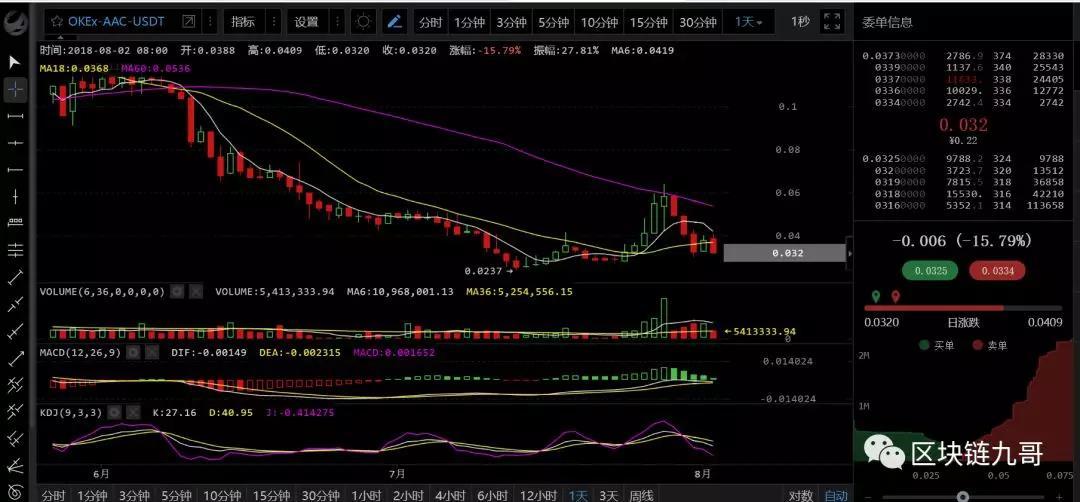Click latest price 0.032 in order book
This screenshot has height=502, width=1080.
click(x=964, y=125)
